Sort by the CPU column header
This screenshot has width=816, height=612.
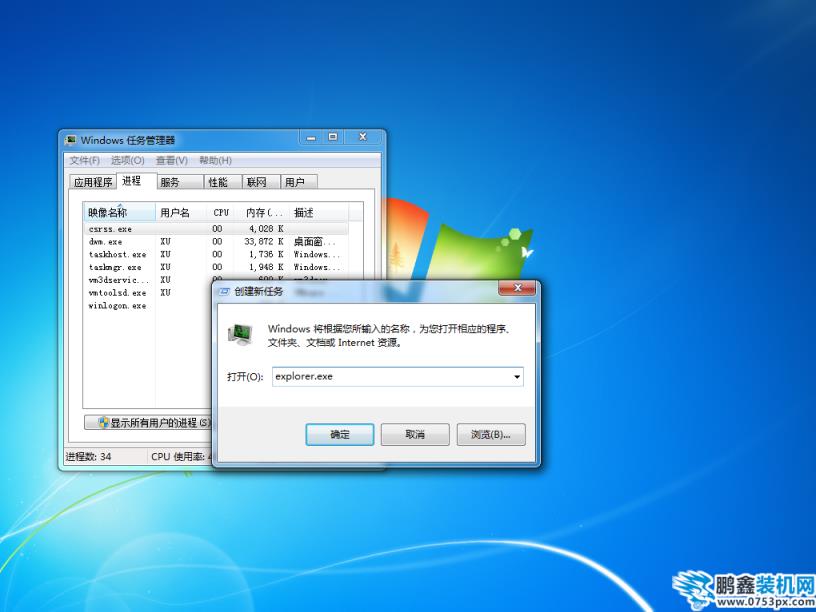click(221, 212)
